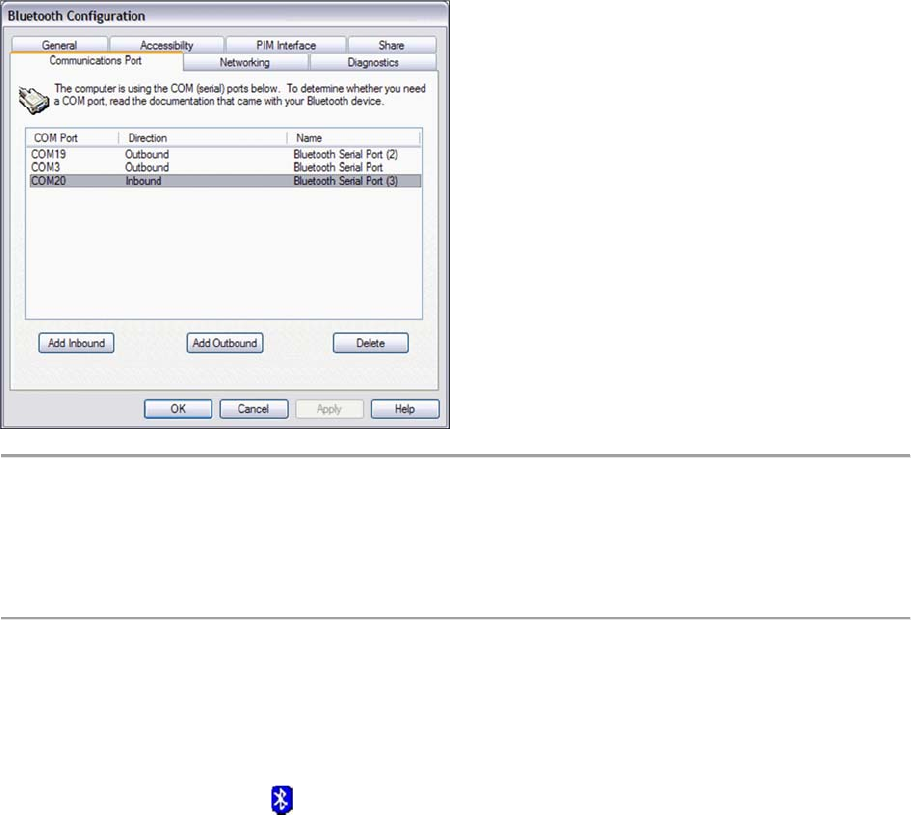Click Bluetooth Serial Port name of COM3
This screenshot has height=815, width=911.
pyautogui.click(x=338, y=167)
